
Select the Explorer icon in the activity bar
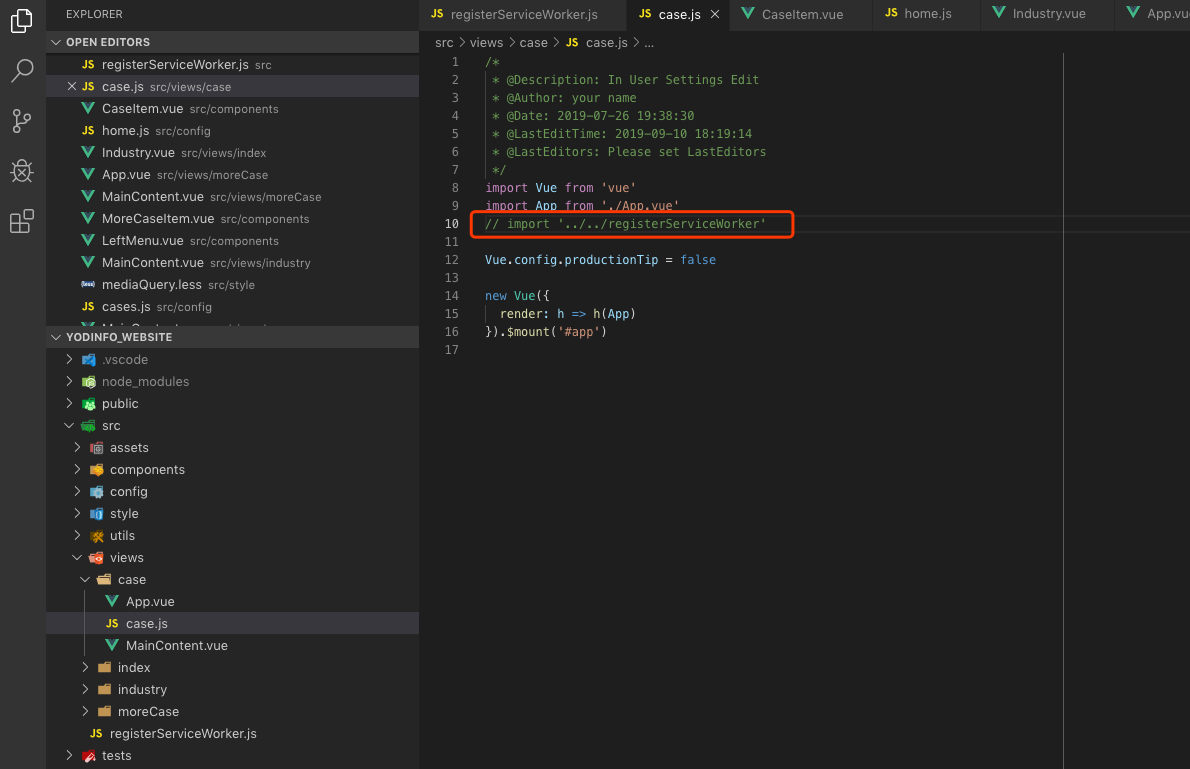coord(21,20)
